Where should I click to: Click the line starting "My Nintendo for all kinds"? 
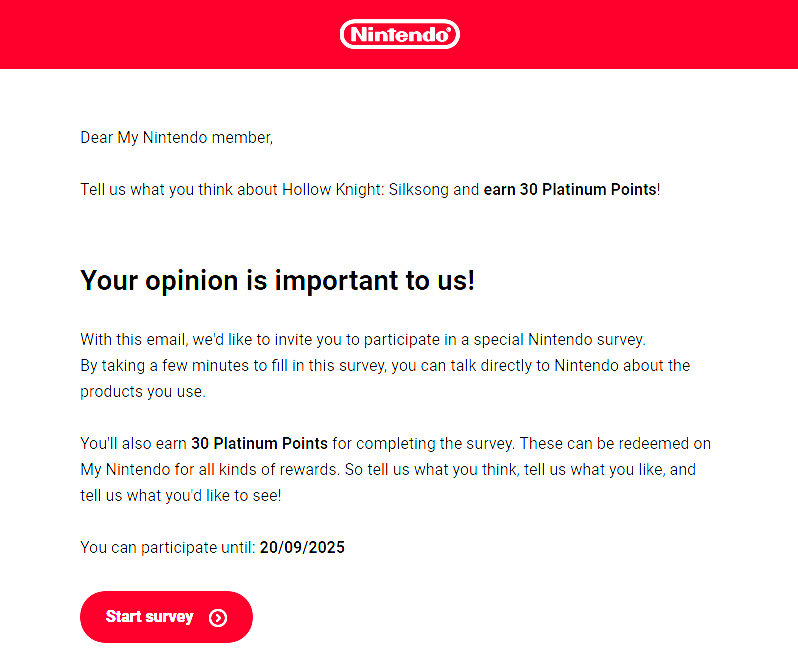[388, 470]
